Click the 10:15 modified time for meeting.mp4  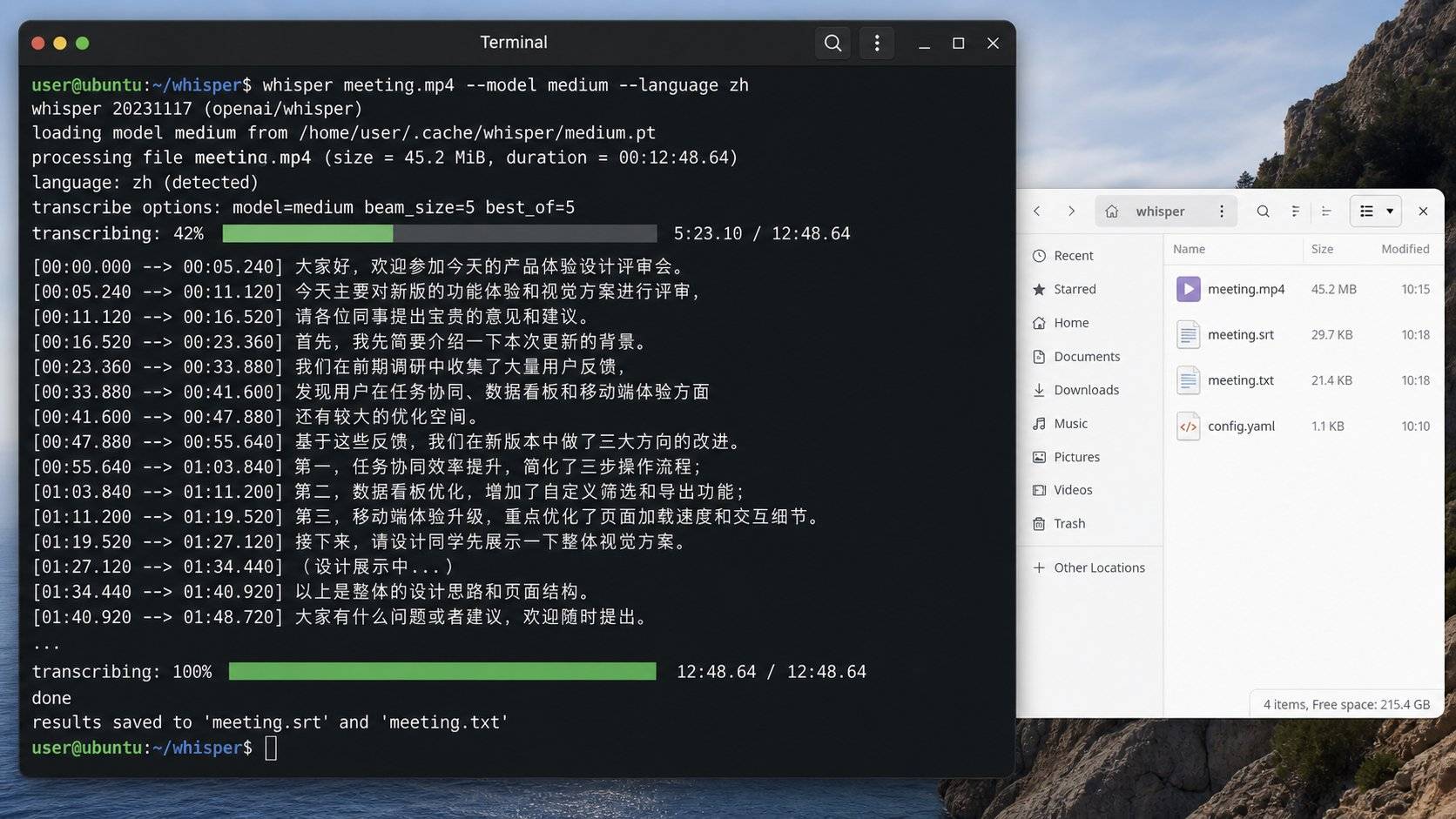pyautogui.click(x=1415, y=289)
